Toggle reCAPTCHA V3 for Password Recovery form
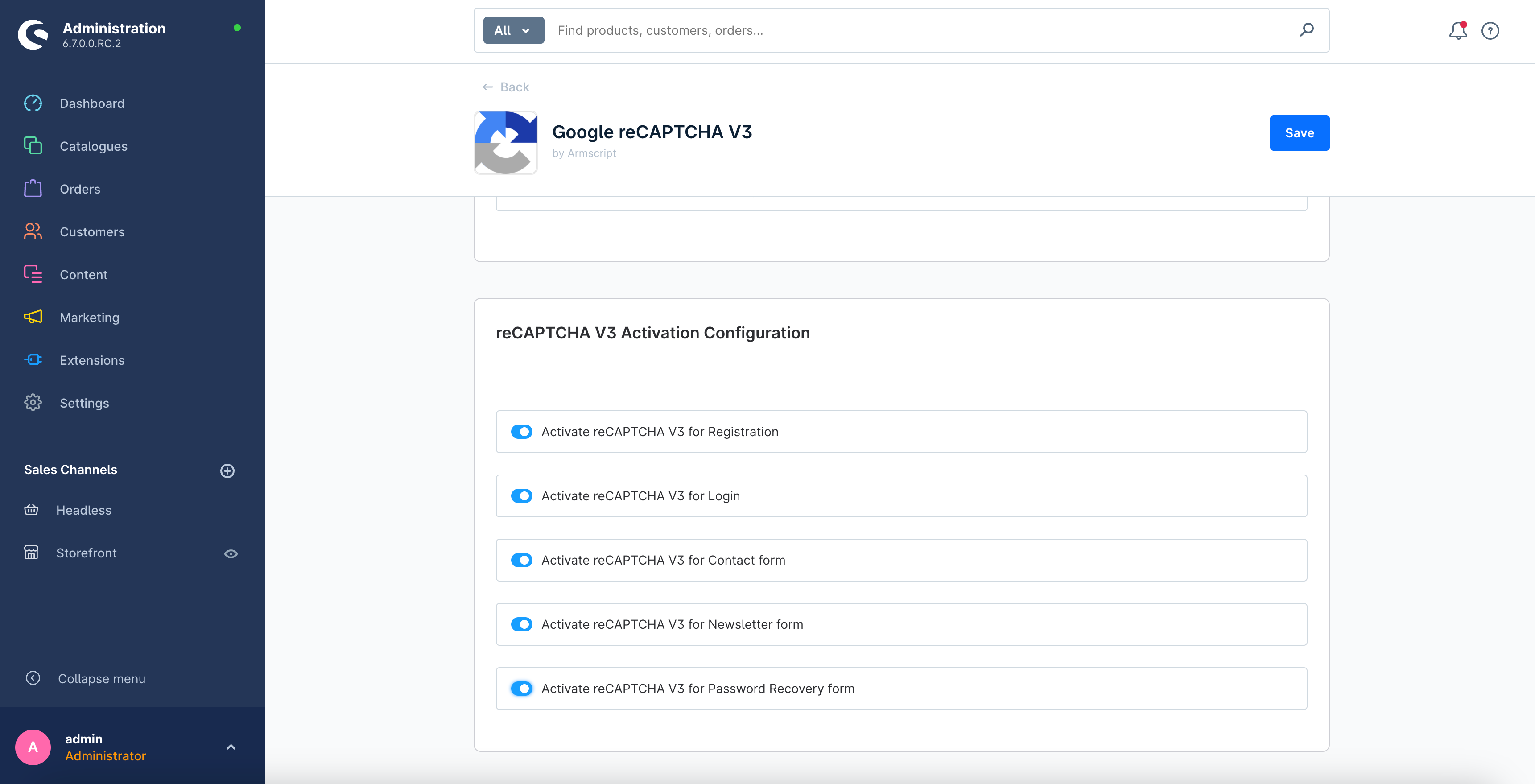This screenshot has width=1535, height=784. pos(521,689)
